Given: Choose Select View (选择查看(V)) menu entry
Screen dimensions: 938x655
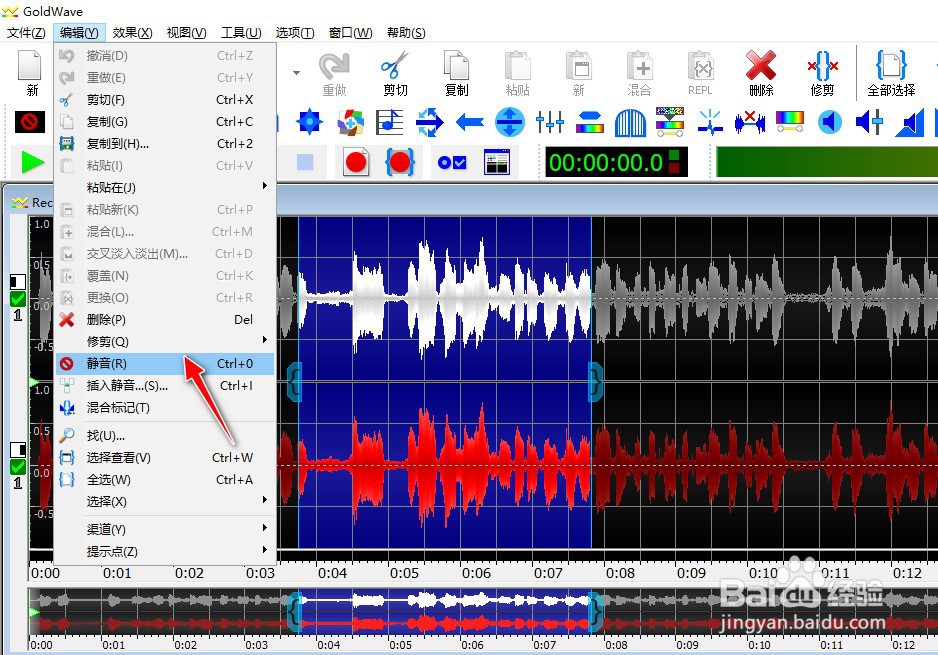Looking at the screenshot, I should [x=164, y=457].
